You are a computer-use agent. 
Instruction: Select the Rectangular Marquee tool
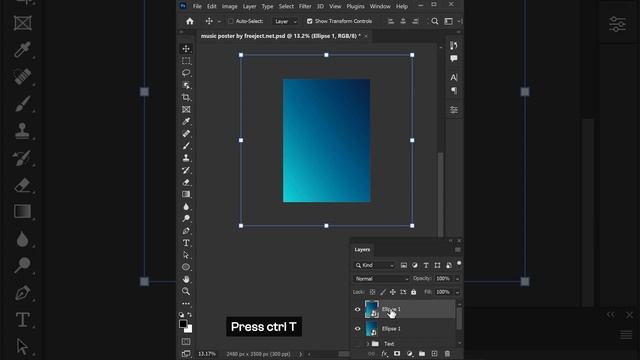(186, 61)
